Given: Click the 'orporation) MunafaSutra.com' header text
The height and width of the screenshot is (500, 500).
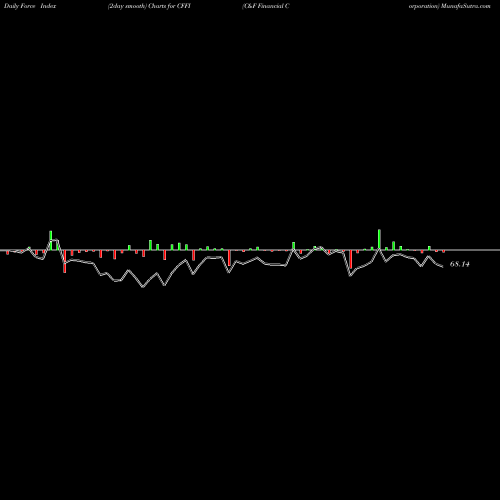Looking at the screenshot, I should tap(450, 6).
